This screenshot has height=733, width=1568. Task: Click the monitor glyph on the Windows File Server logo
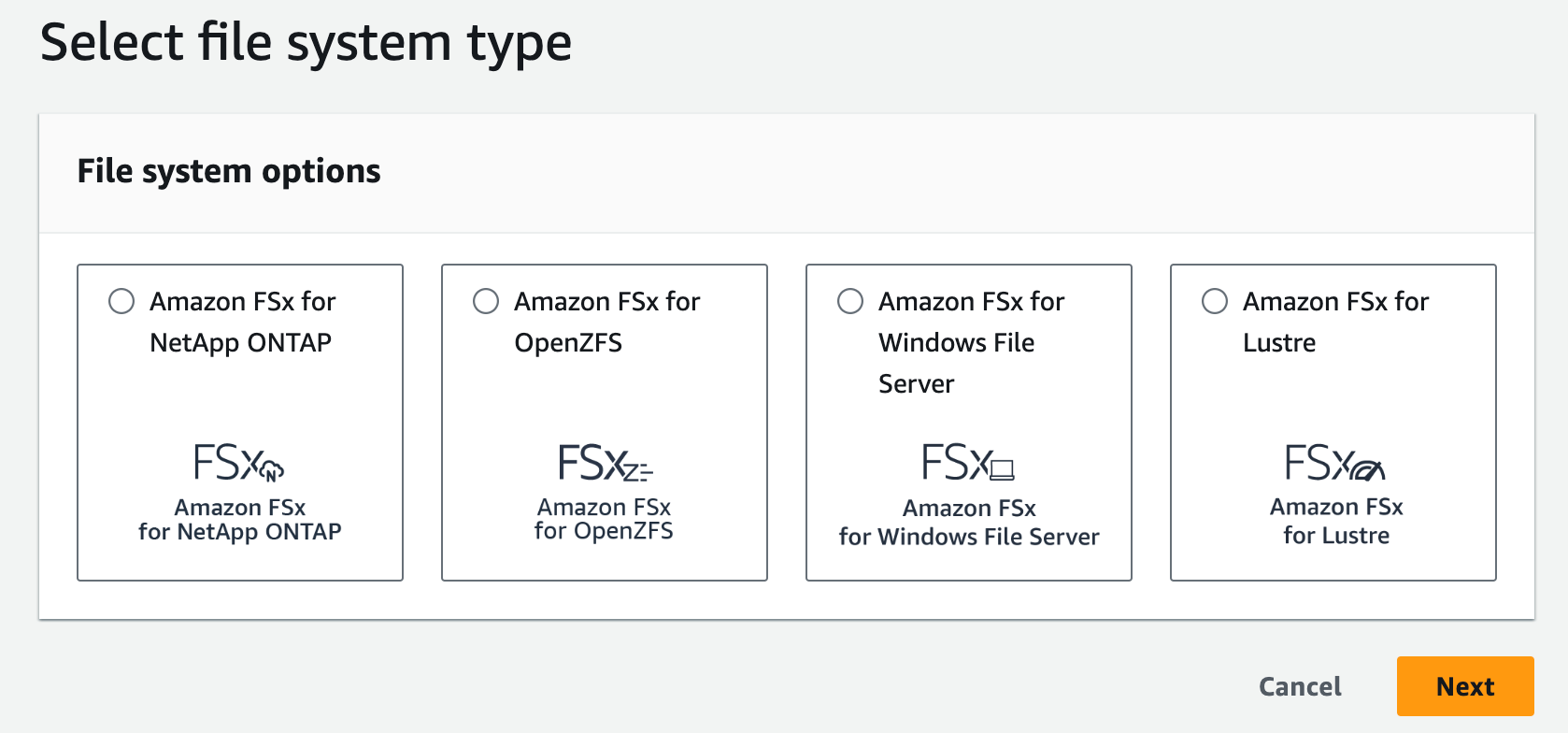pyautogui.click(x=1003, y=470)
